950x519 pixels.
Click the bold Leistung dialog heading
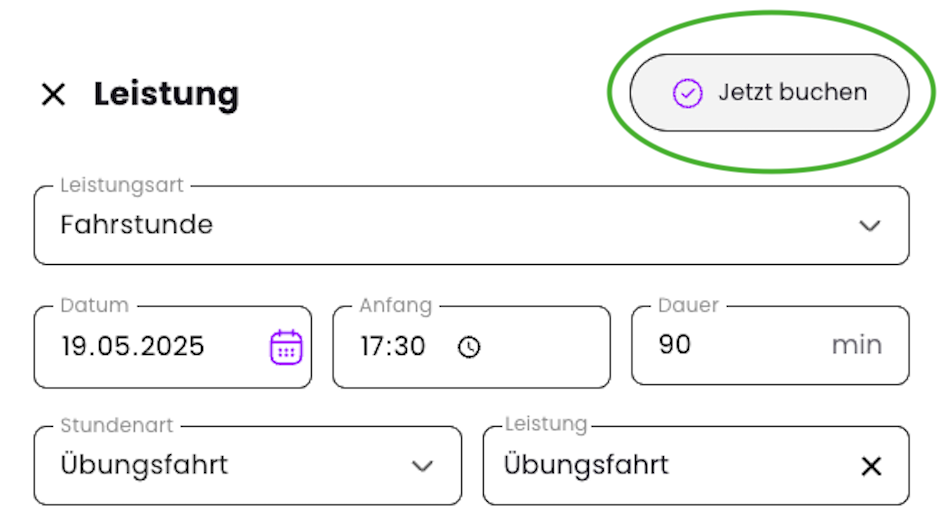tap(167, 94)
